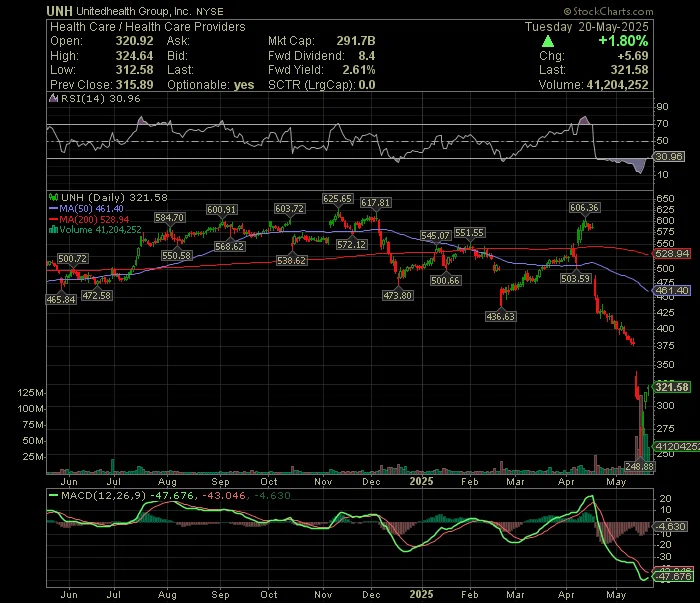Click the Unitedhealth Group, Inc. company name
The image size is (700, 603).
click(x=134, y=11)
